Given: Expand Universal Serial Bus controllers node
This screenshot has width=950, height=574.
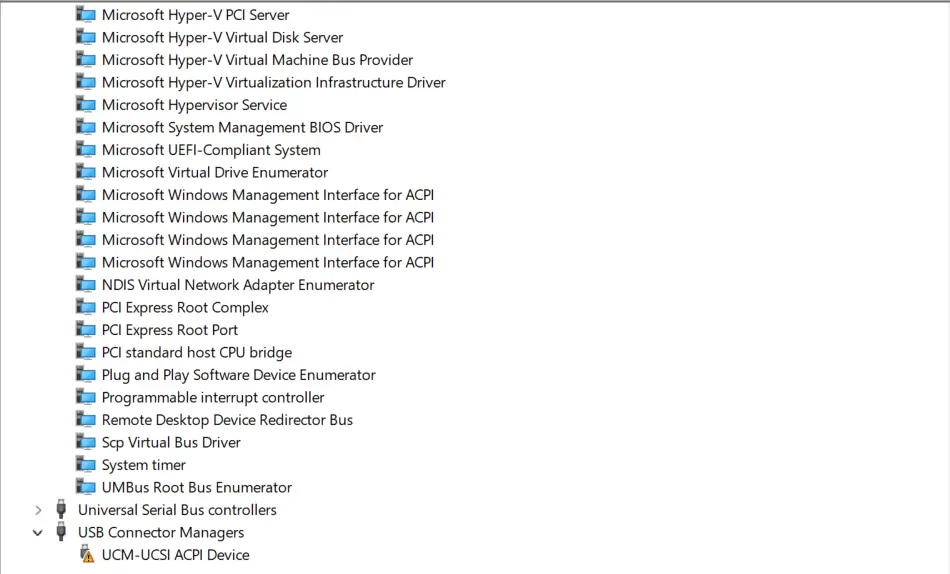Looking at the screenshot, I should [x=38, y=510].
